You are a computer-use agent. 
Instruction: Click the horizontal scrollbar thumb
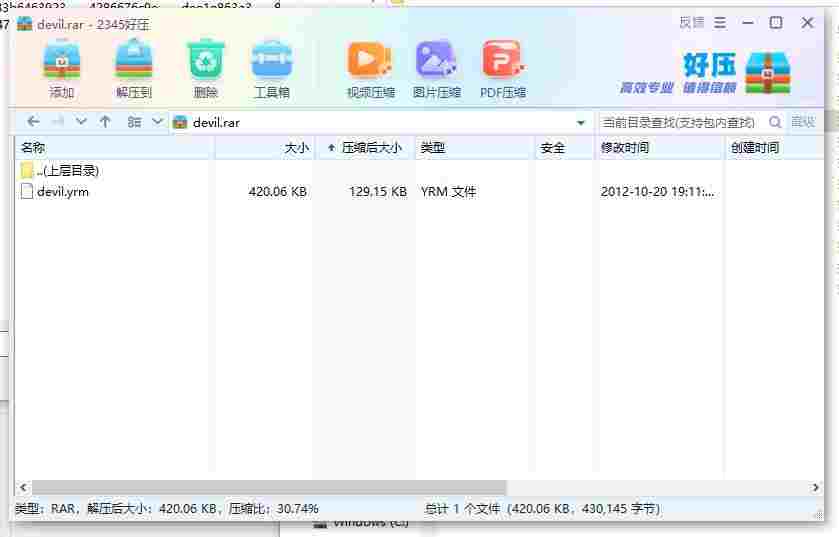tap(269, 487)
